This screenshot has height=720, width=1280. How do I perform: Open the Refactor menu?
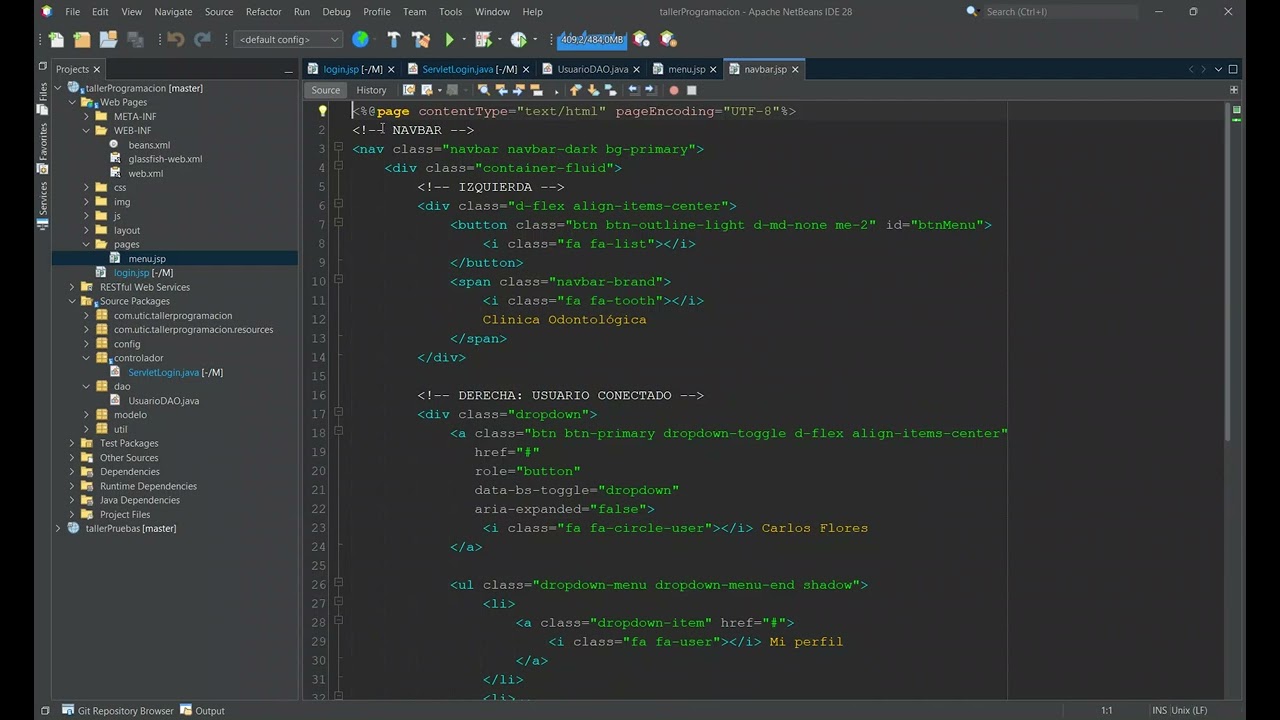point(263,12)
